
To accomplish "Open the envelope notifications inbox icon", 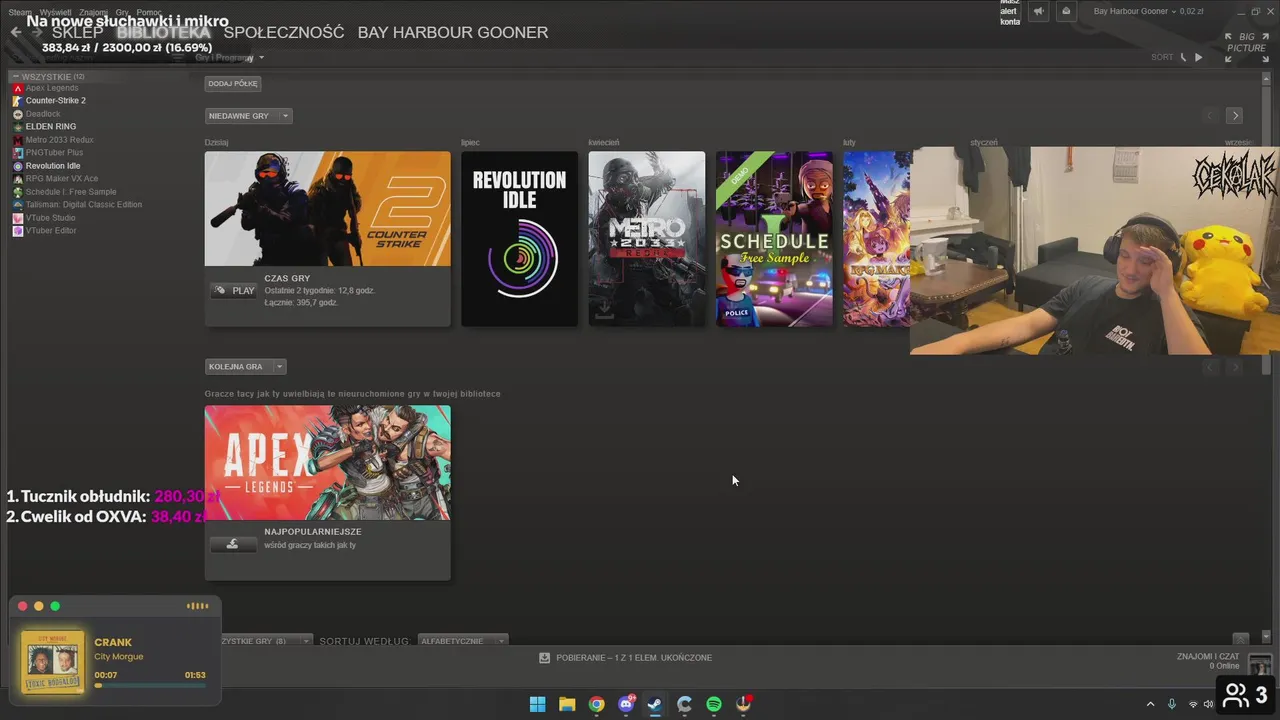I will 1066,11.
